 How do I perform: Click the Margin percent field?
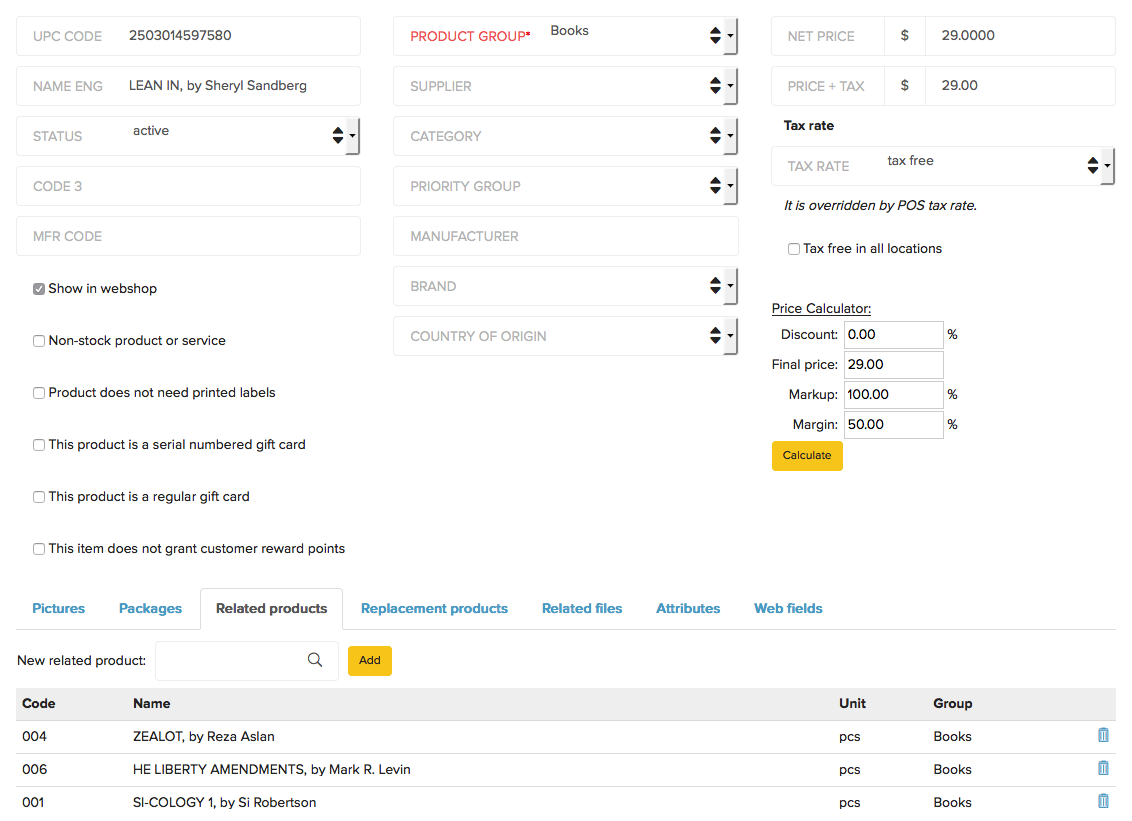click(x=894, y=425)
